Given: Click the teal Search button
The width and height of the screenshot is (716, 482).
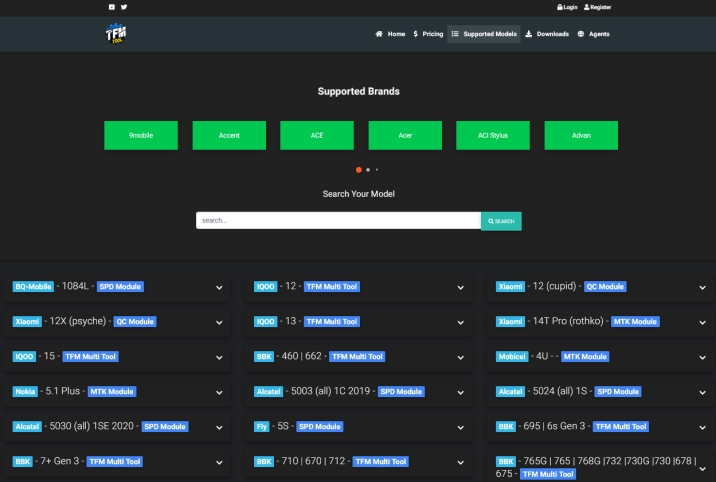Looking at the screenshot, I should (x=501, y=221).
